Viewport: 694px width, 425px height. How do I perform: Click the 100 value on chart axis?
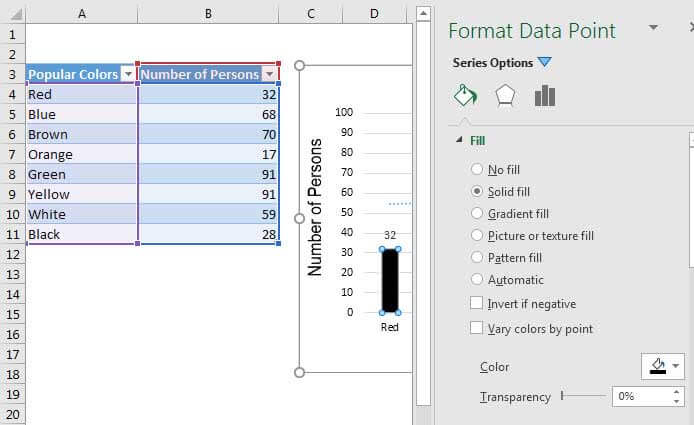(344, 112)
